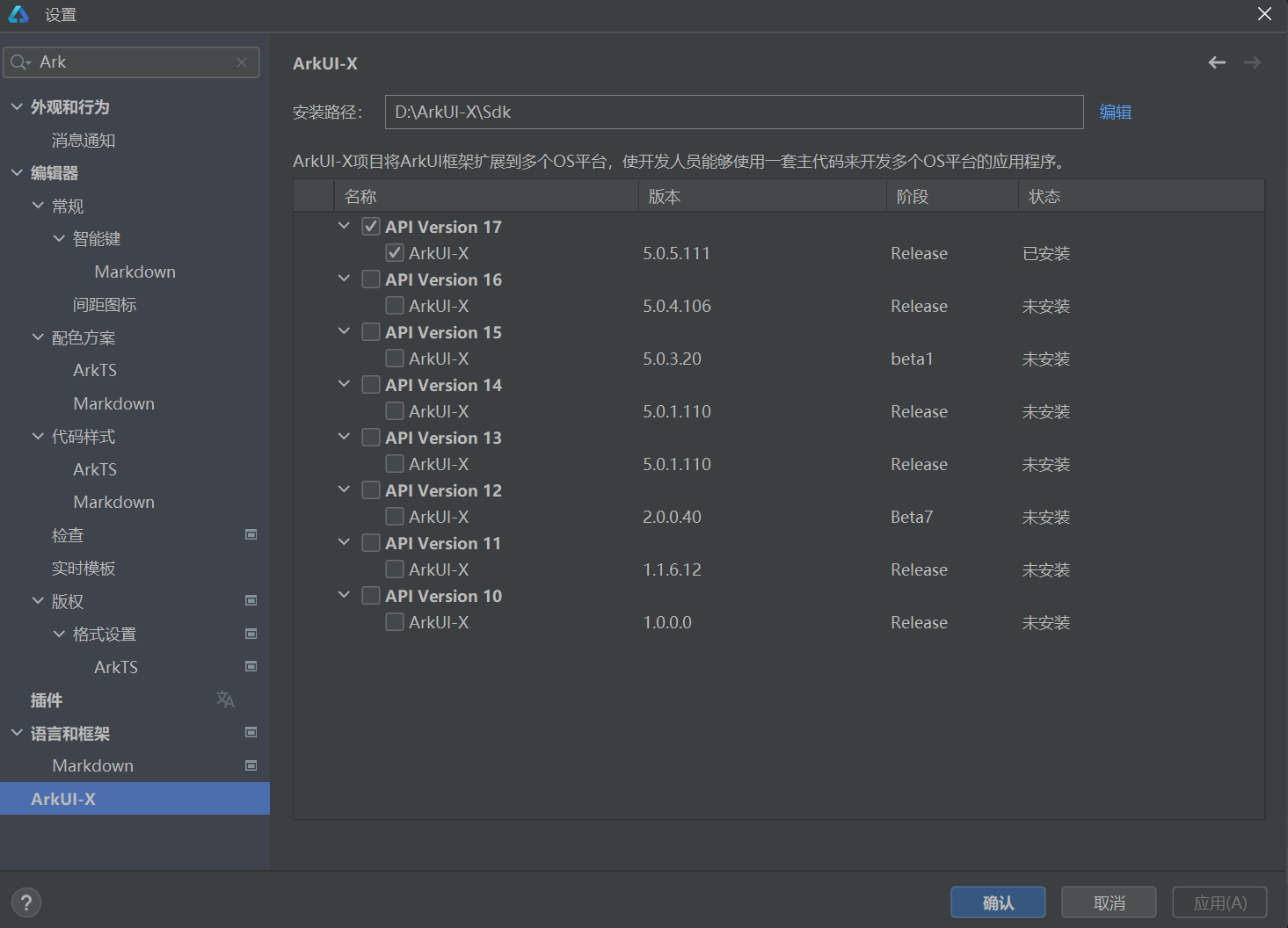Check ArkUI-X 1.0.0.0 checkbox

pos(395,622)
